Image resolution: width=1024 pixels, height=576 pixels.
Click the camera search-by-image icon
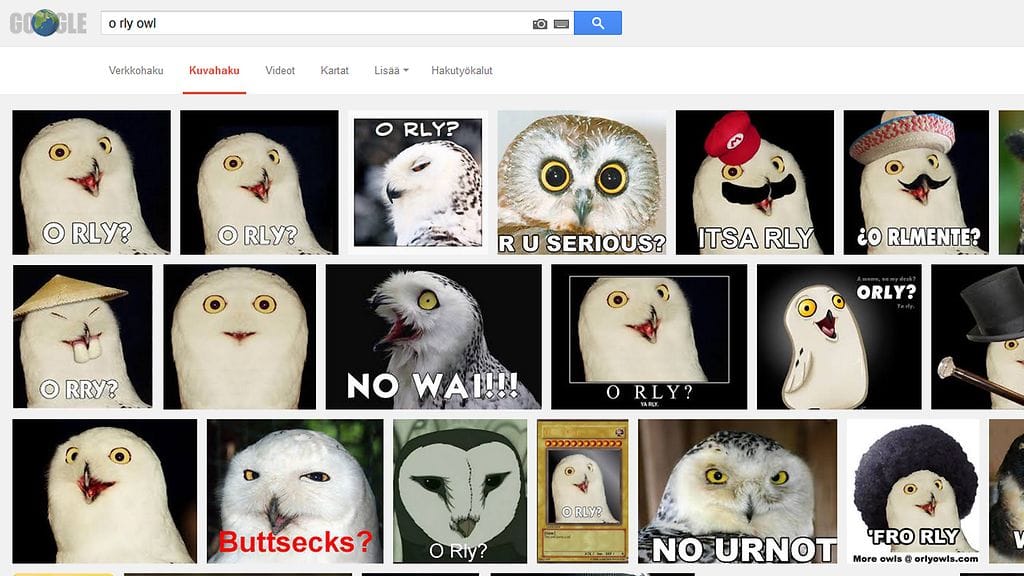click(540, 23)
